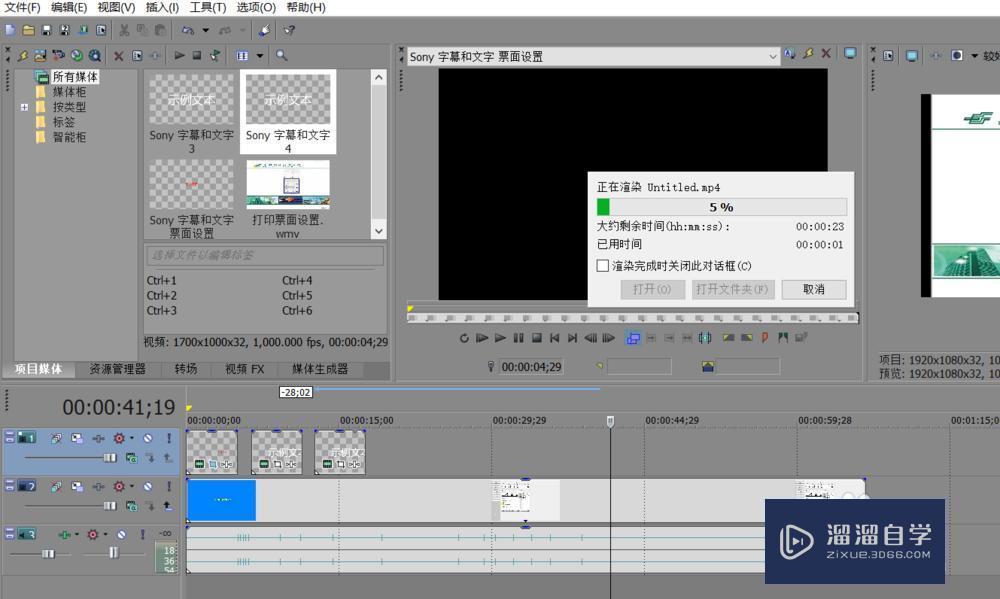Toggle compositing mode icon on video track 1
Screen dimensions: 1000x599
[x=131, y=457]
